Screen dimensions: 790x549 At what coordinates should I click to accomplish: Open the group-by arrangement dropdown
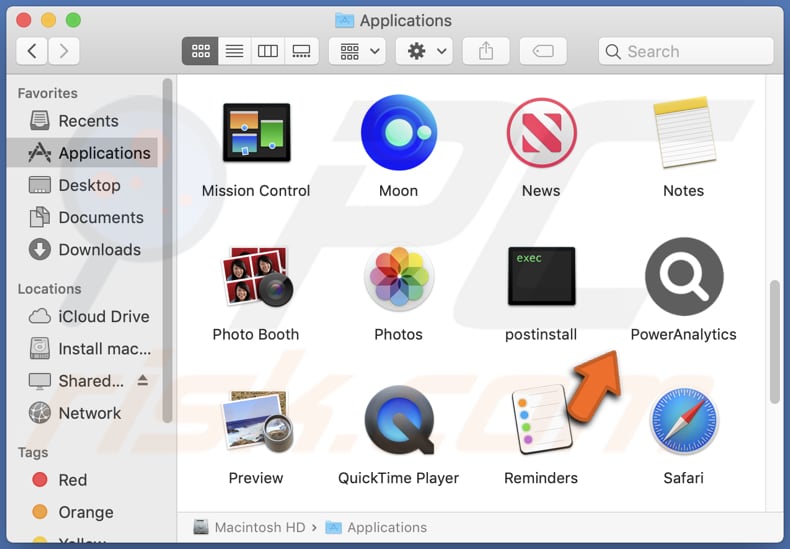[x=357, y=51]
